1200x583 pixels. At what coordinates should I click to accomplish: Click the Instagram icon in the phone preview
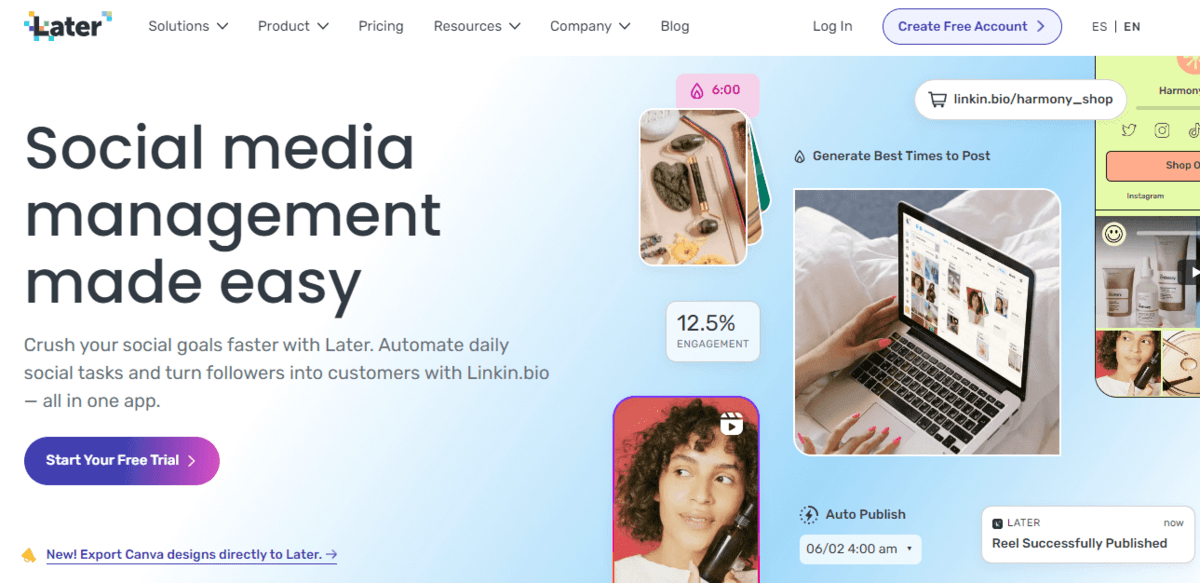[1162, 130]
